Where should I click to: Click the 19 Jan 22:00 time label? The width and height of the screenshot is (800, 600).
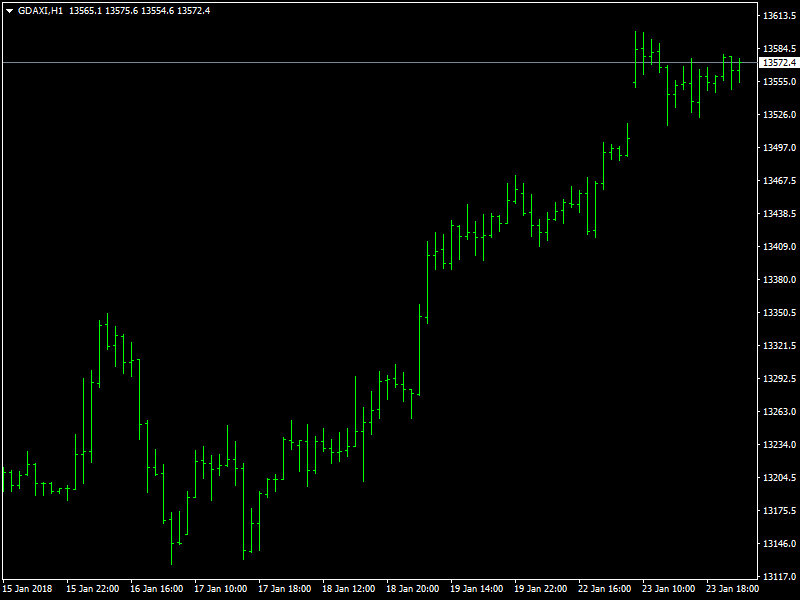(540, 589)
